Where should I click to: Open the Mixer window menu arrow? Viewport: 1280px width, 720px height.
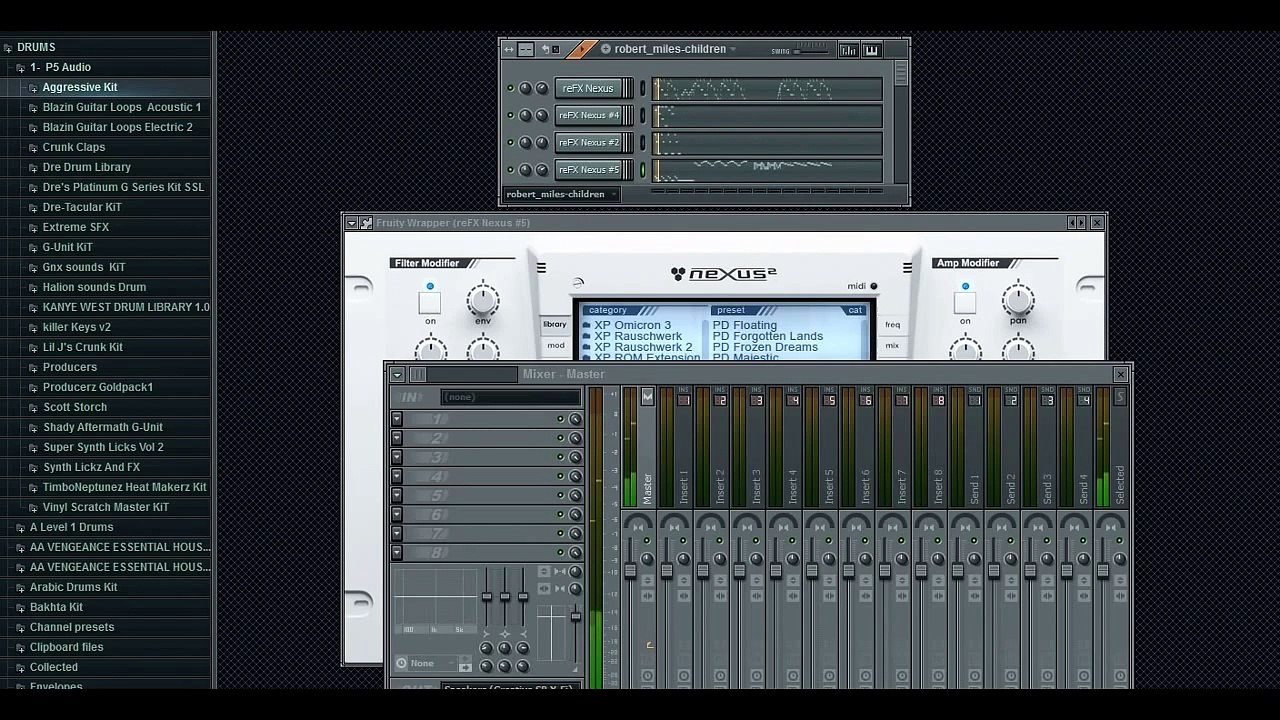(397, 374)
